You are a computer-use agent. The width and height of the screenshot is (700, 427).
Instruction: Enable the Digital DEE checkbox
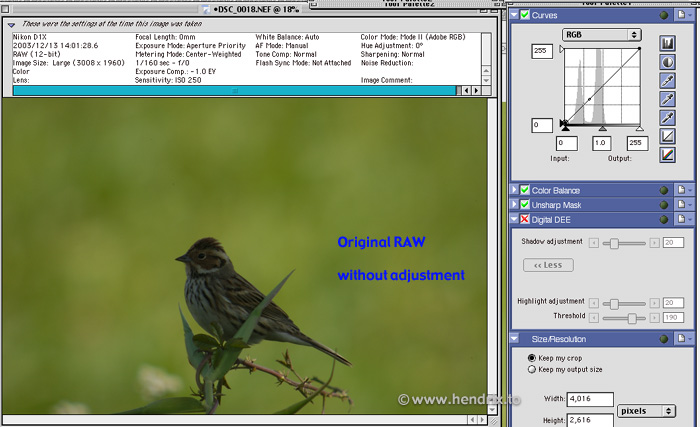coord(525,219)
